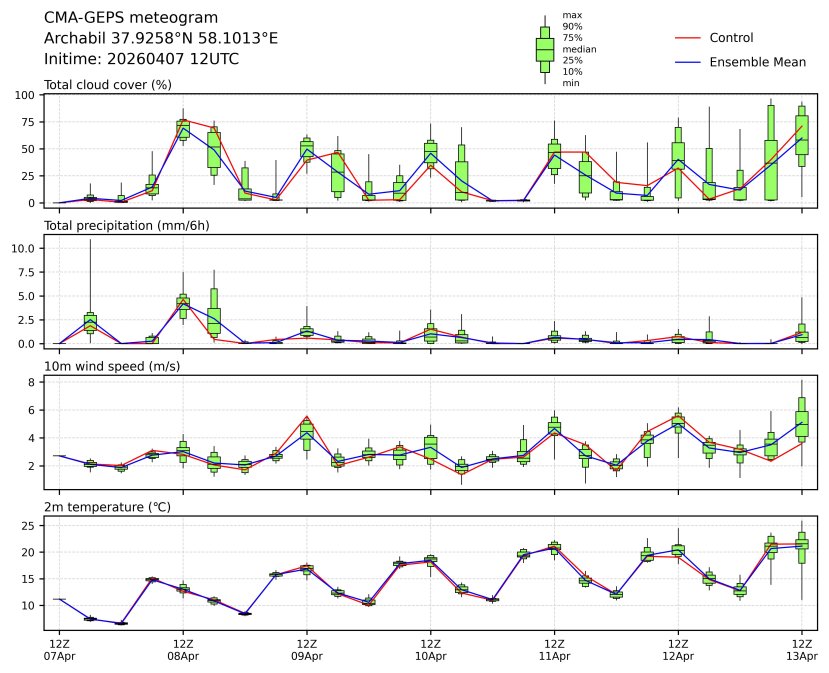Click the '10.0' precipitation y-axis tick label
This screenshot has height=673, width=829.
pyautogui.click(x=23, y=248)
